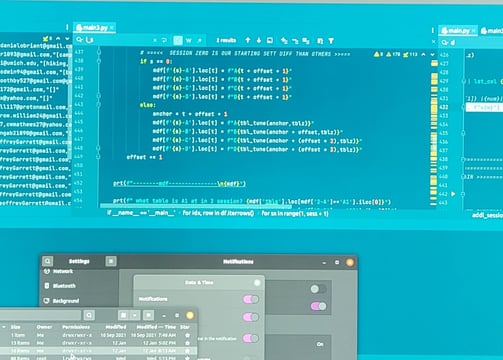The image size is (503, 360).
Task: Sort by the Size column header
Action: click(16, 327)
